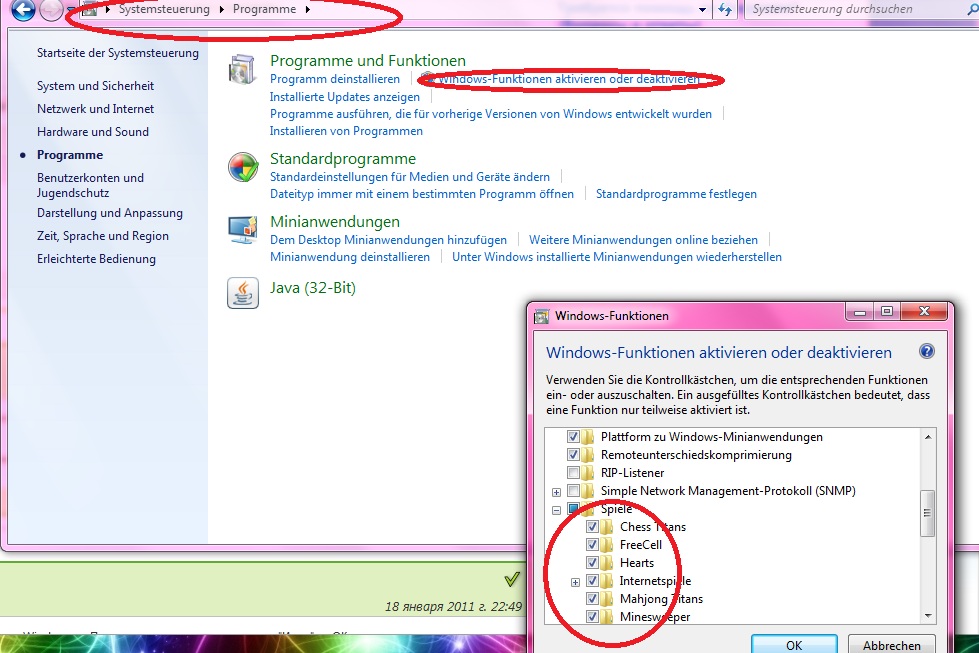The width and height of the screenshot is (979, 653).
Task: Open Hardware und Sound in sidebar
Action: coord(93,132)
